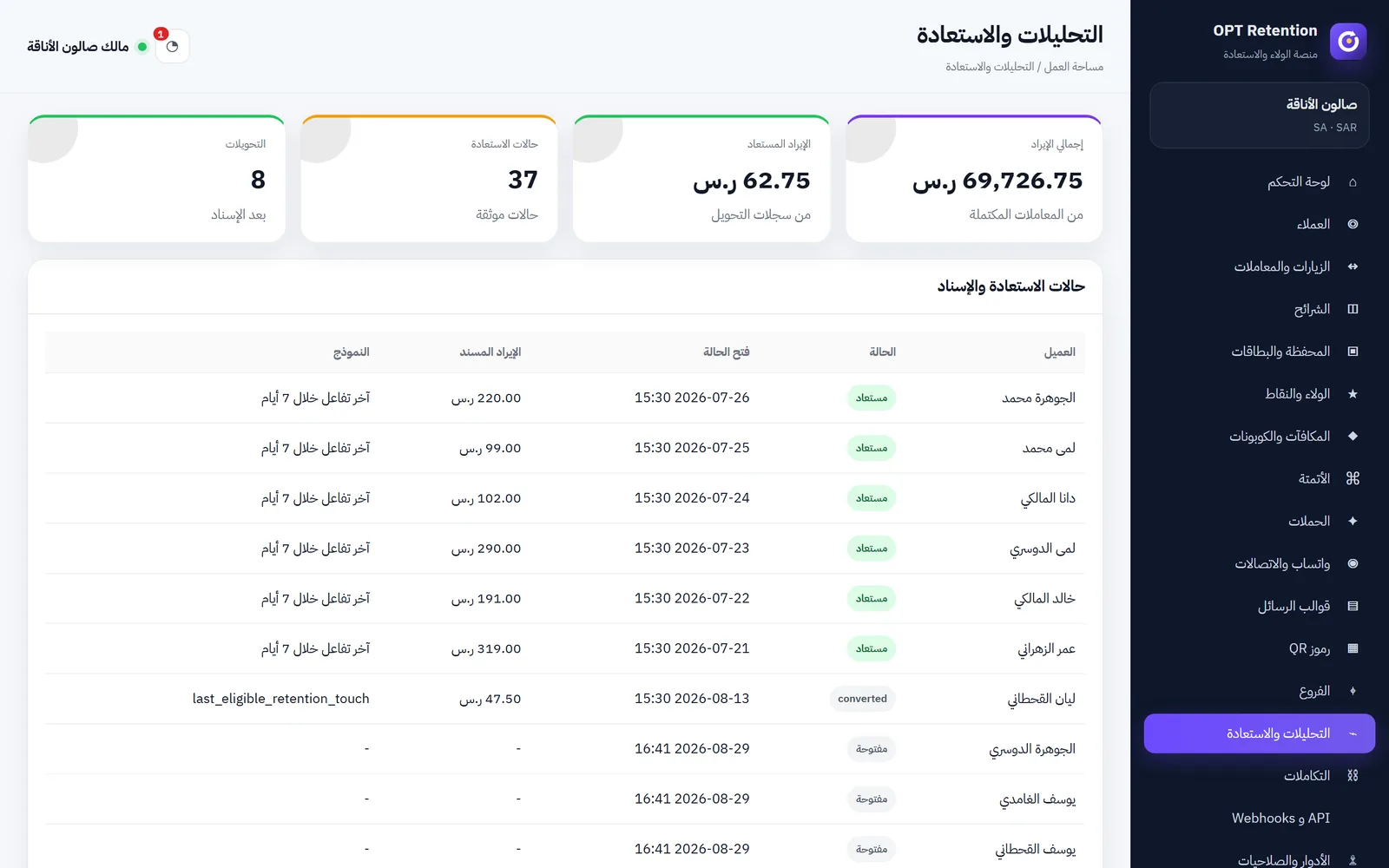The height and width of the screenshot is (868, 1389).
Task: Open الحملات sidebar section
Action: [x=1260, y=521]
